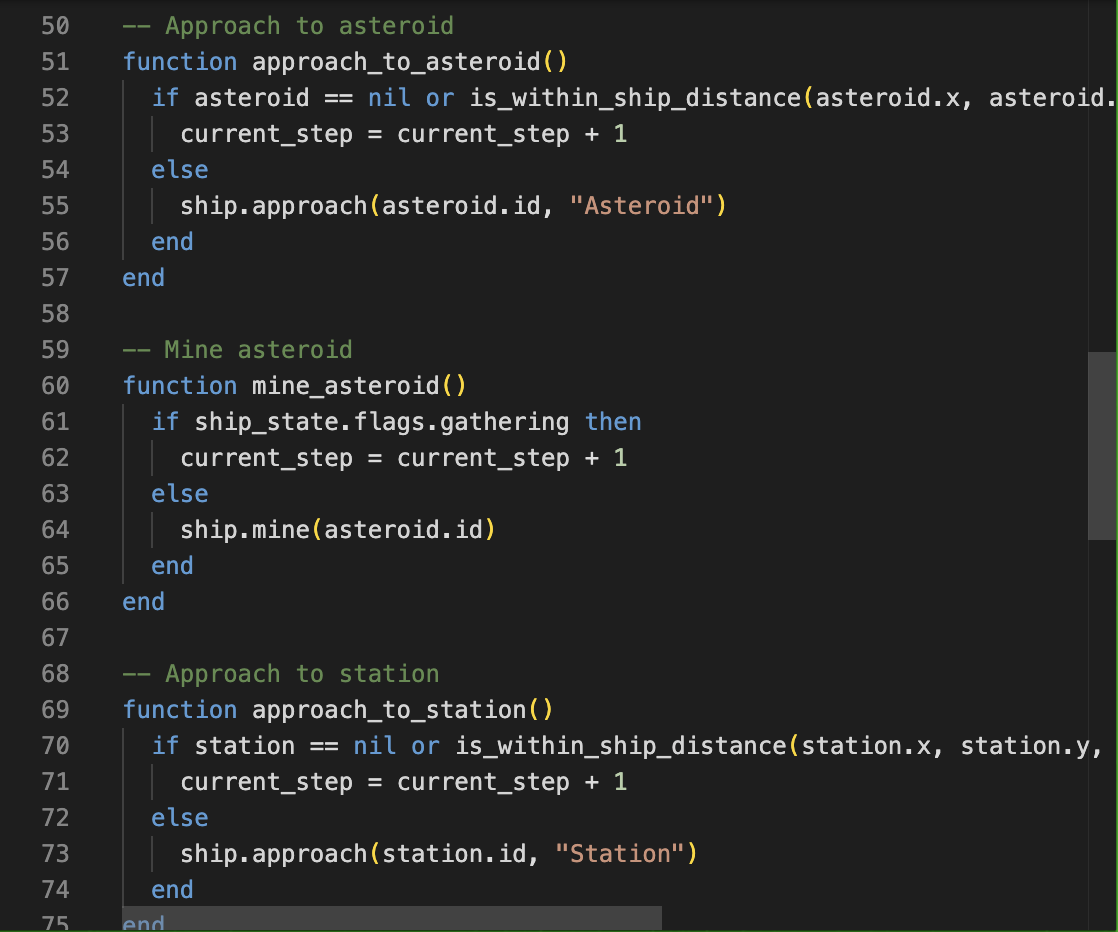Click the keyword else on line 54
Image resolution: width=1118 pixels, height=932 pixels.
click(x=179, y=169)
